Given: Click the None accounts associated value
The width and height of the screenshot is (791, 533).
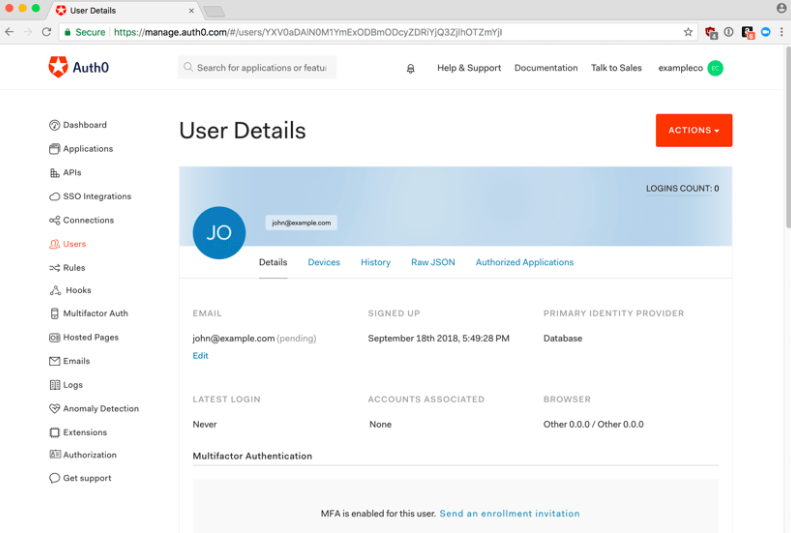Looking at the screenshot, I should pos(380,425).
